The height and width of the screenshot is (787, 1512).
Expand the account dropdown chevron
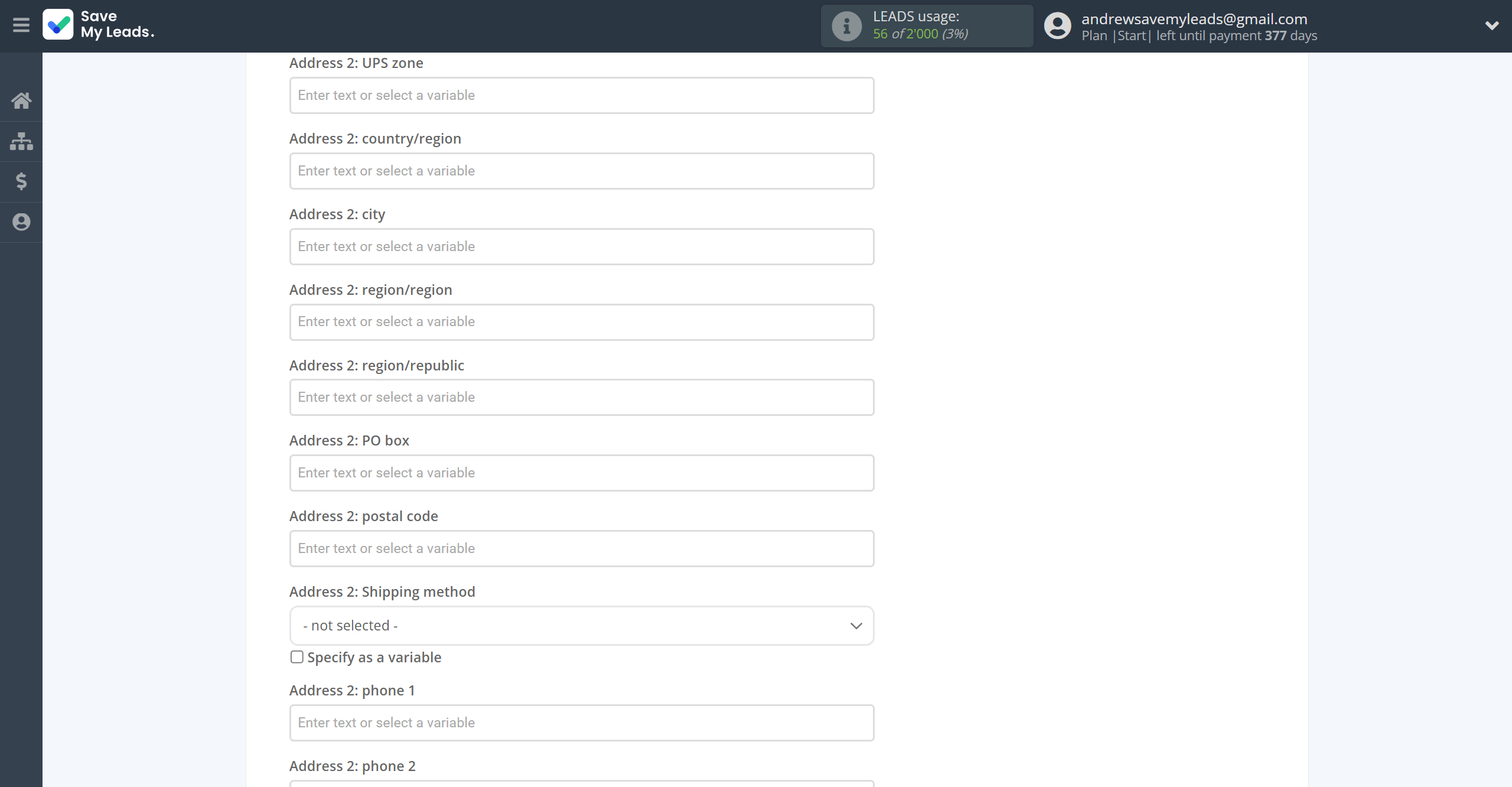[x=1492, y=26]
